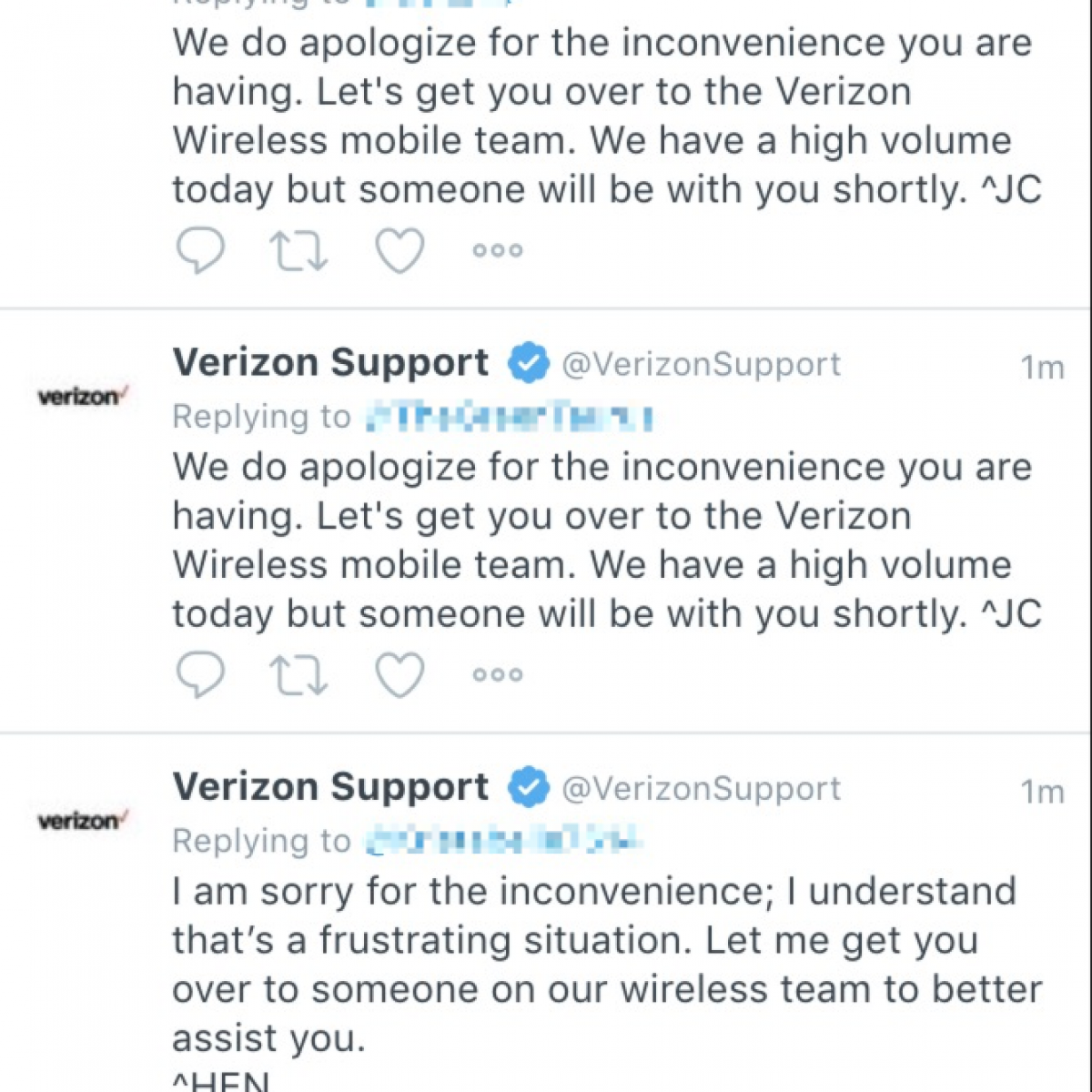Click the 1m timestamp on middle tweet
The image size is (1092, 1092).
[x=1042, y=368]
